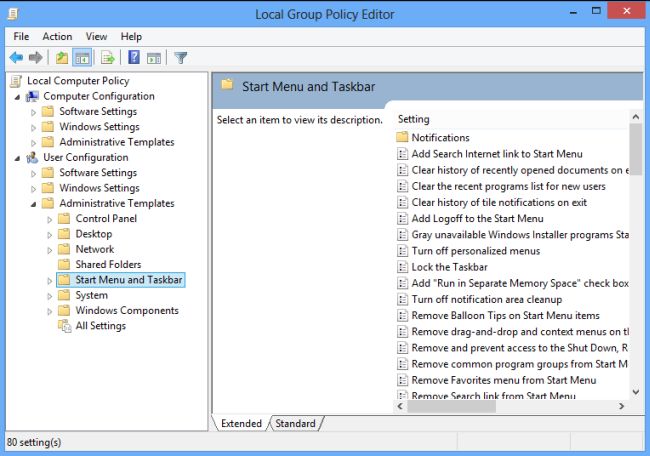650x456 pixels.
Task: Collapse Administrative Templates under User Configuration
Action: pos(34,204)
